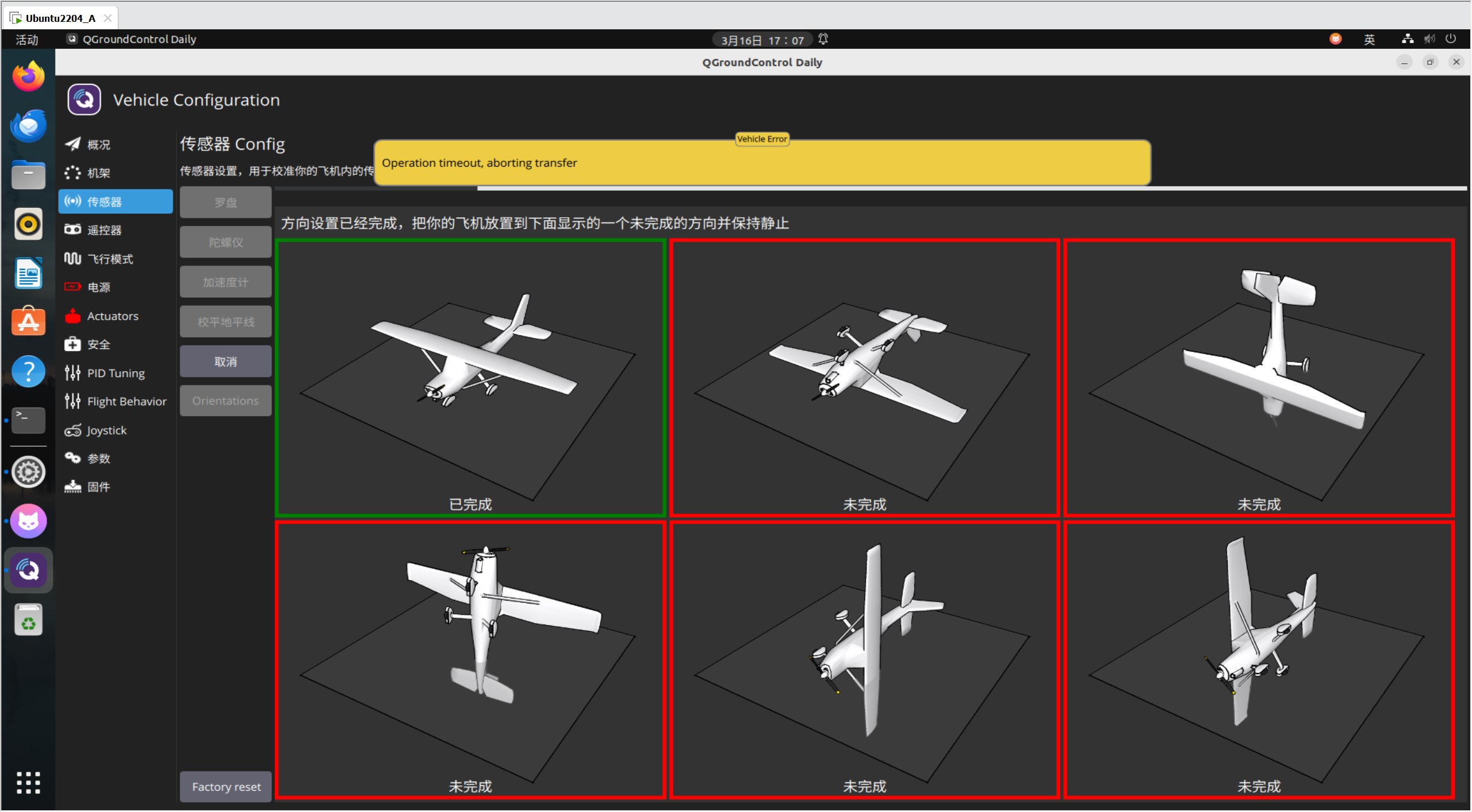The image size is (1472, 812).
Task: Click the QGroundControl logo icon
Action: pyautogui.click(x=84, y=100)
